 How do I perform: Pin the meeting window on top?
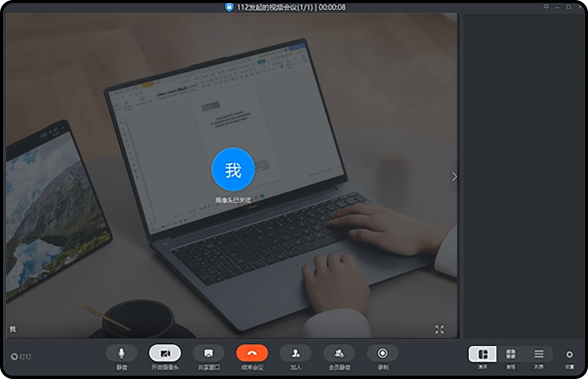tap(546, 7)
